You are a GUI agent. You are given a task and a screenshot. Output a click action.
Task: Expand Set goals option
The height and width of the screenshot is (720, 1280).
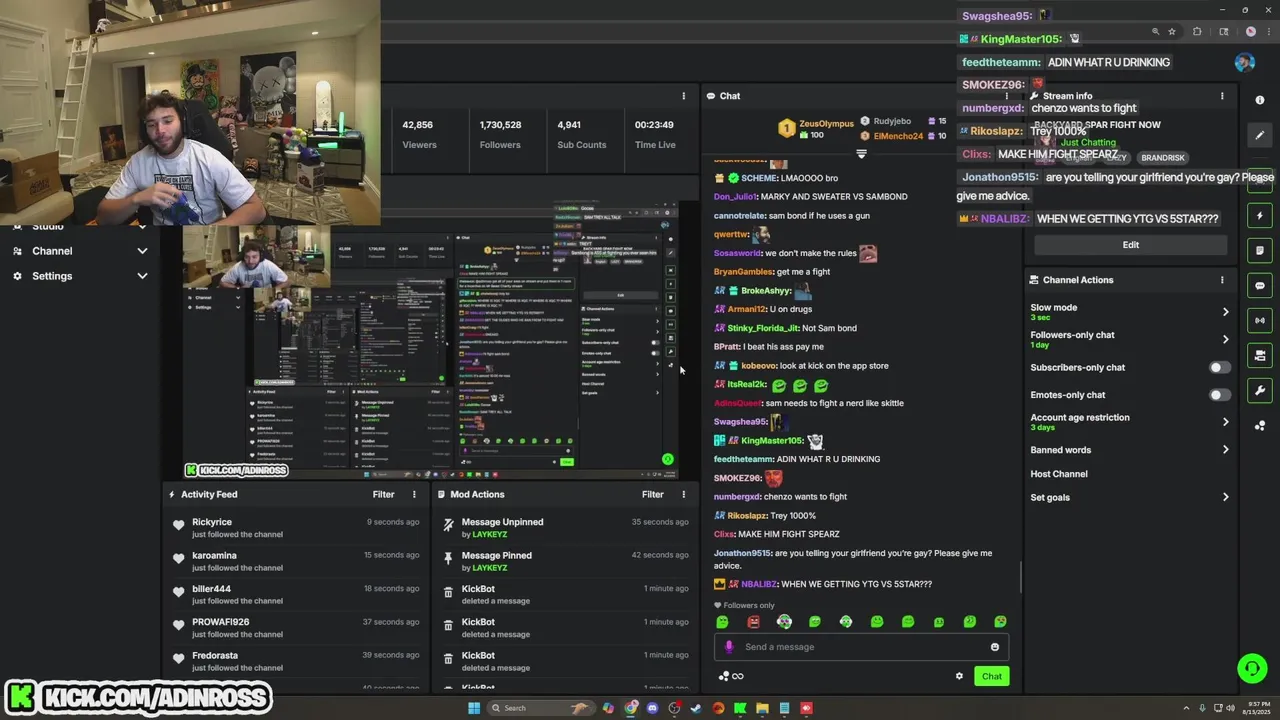[x=1225, y=497]
